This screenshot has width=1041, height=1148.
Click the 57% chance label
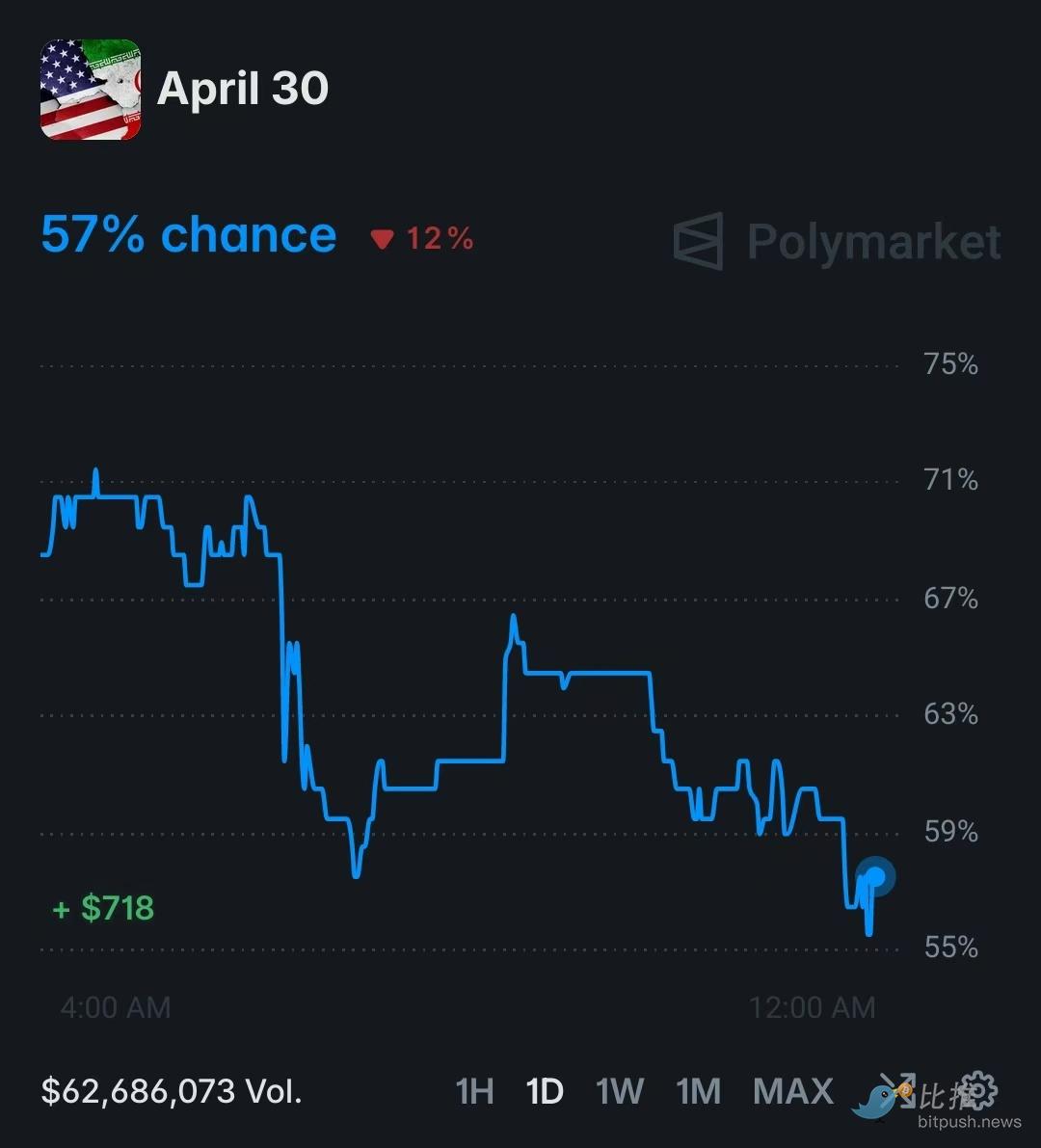click(x=189, y=235)
